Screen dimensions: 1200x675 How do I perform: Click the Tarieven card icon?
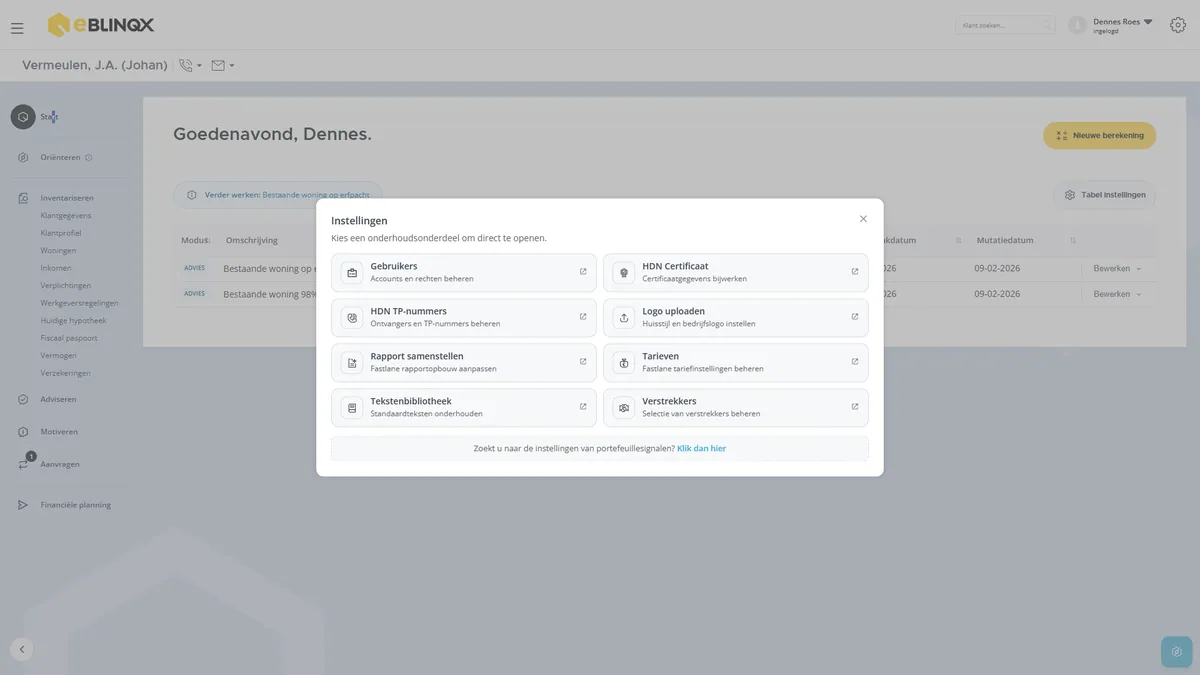pyautogui.click(x=624, y=363)
